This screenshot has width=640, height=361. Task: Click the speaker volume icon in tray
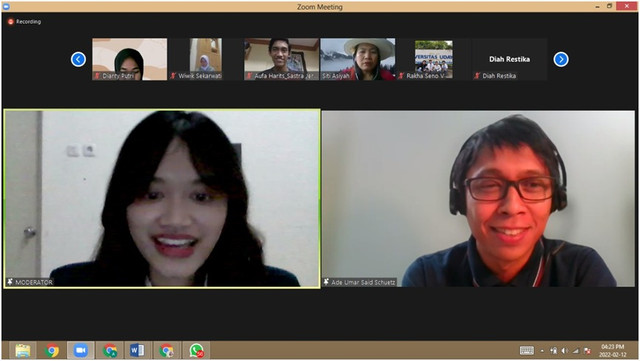pos(565,350)
